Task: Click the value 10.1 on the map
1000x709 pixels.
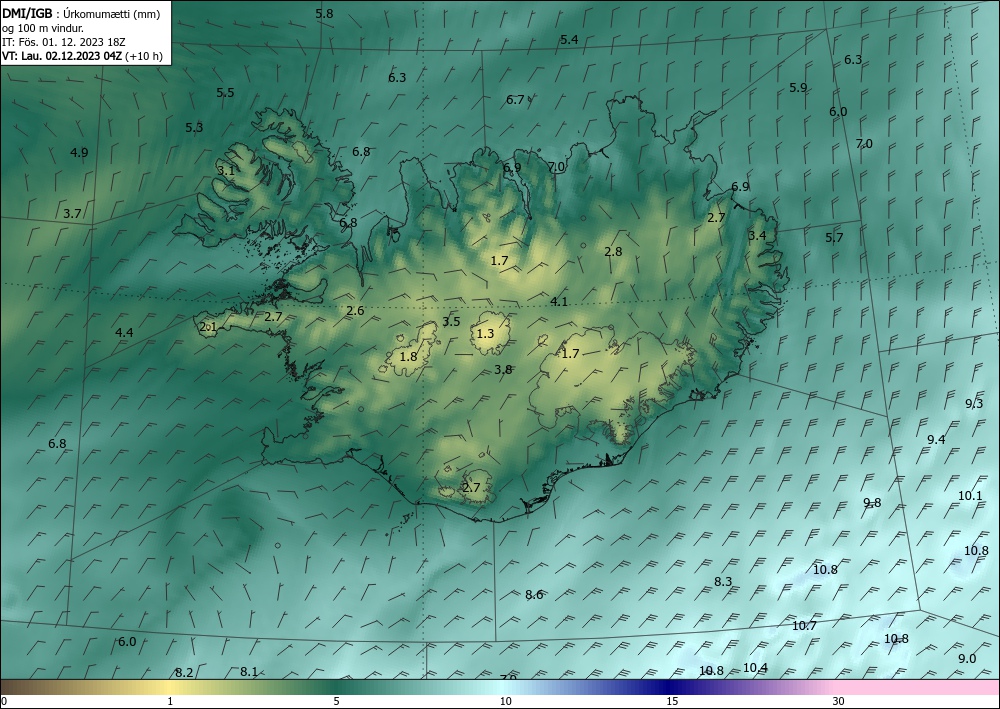Action: click(970, 495)
